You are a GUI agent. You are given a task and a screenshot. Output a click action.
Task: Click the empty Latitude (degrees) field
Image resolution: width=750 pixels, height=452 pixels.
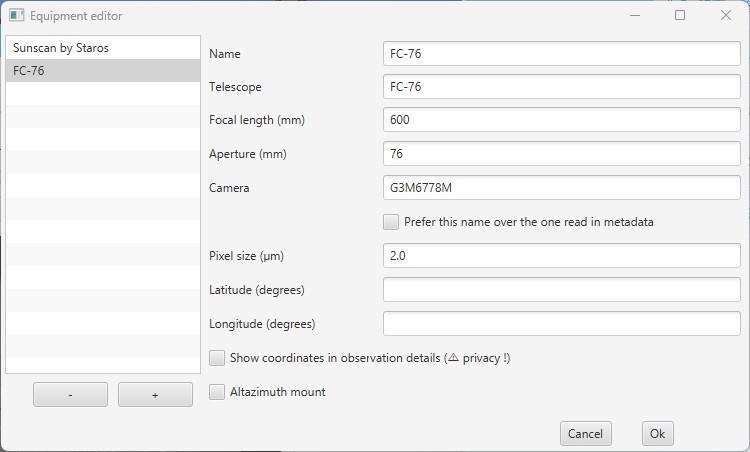561,290
